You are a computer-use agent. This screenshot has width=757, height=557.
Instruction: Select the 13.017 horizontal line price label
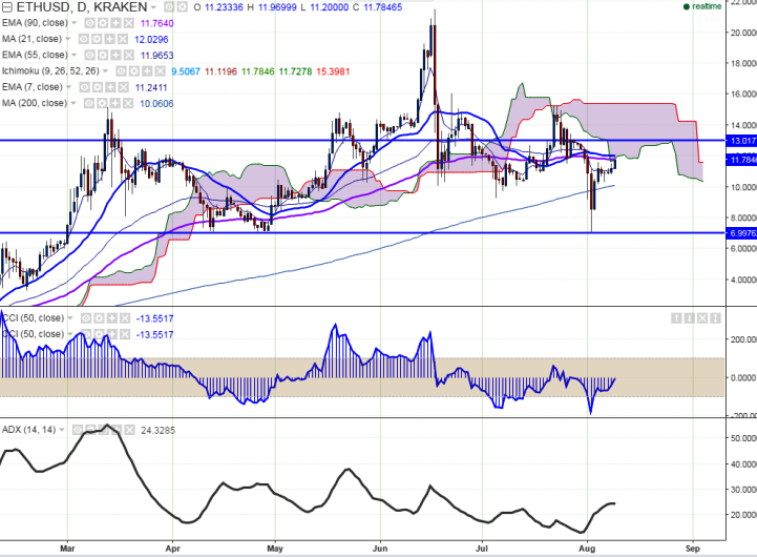click(741, 141)
